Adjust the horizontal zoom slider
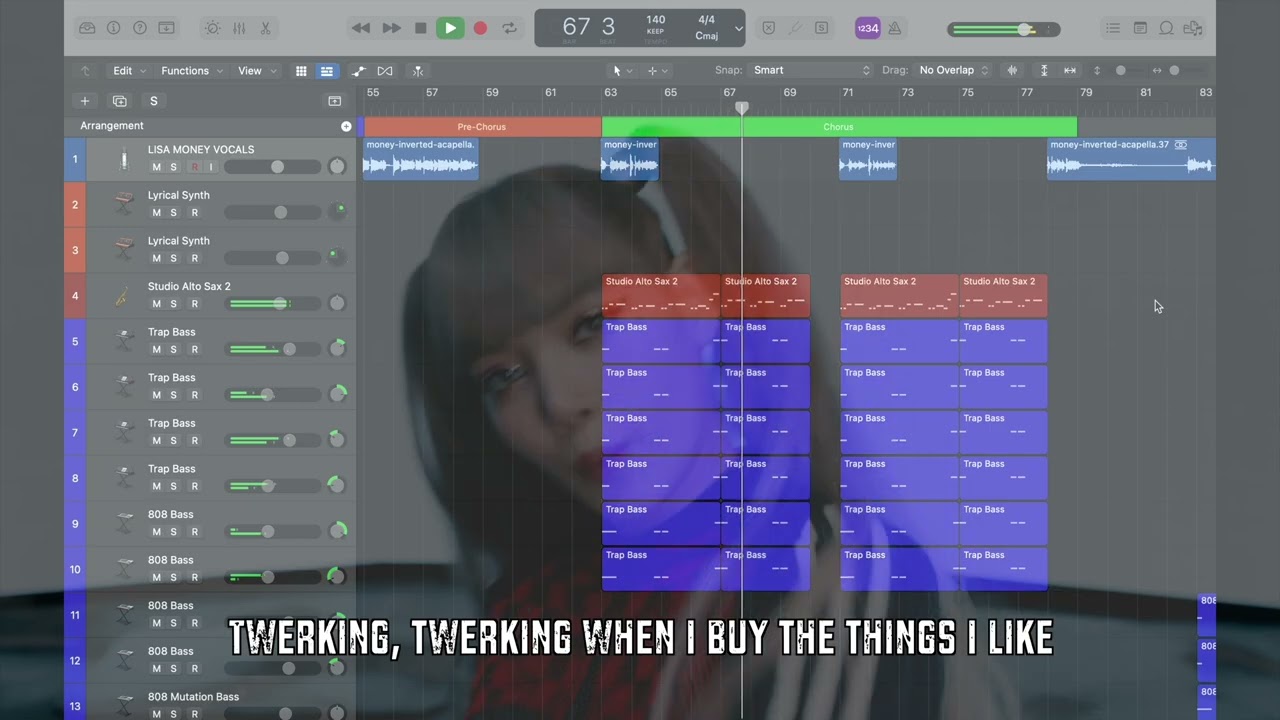This screenshot has height=720, width=1280. pyautogui.click(x=1173, y=70)
